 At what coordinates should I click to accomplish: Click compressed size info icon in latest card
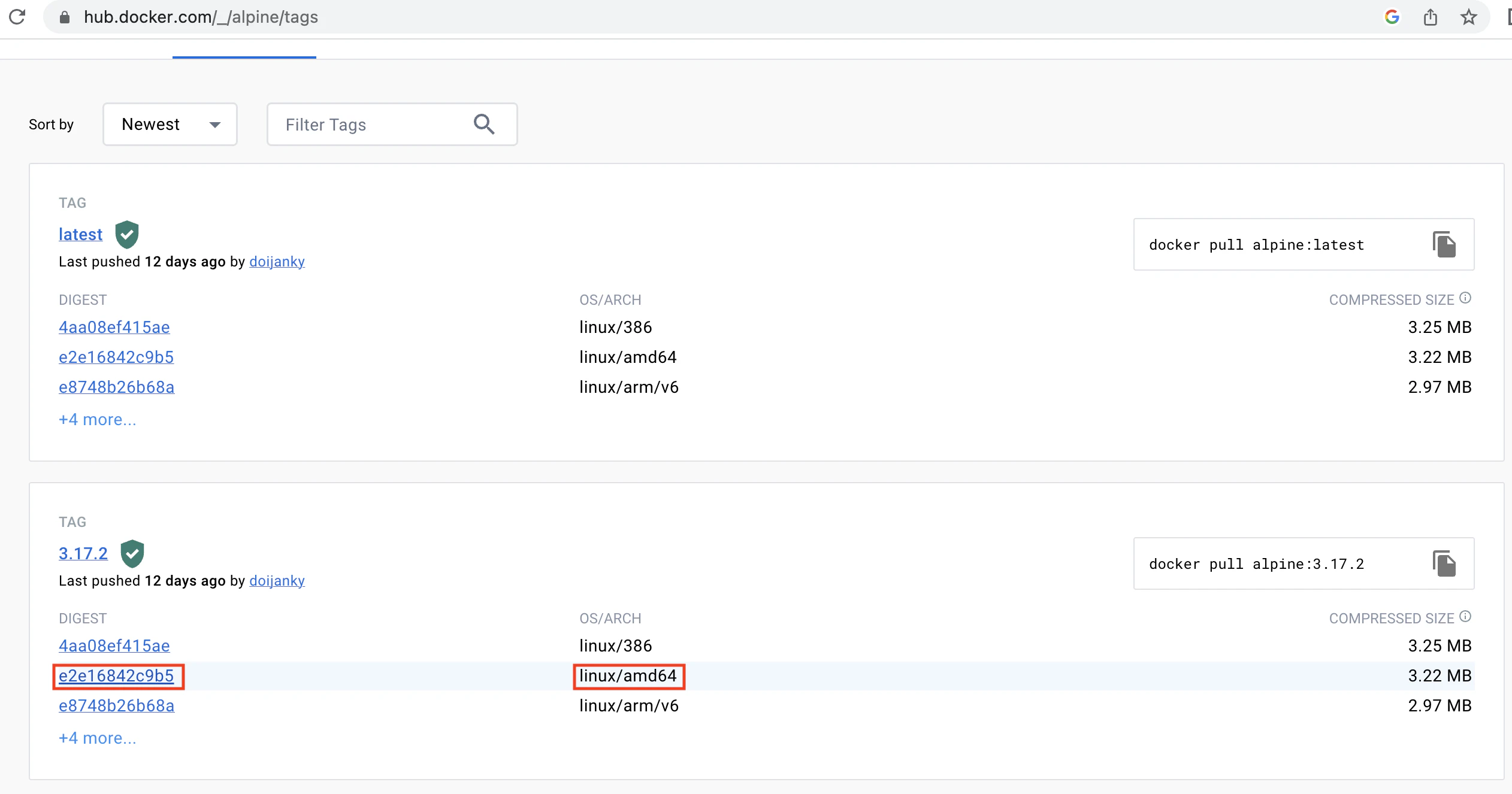(1465, 298)
